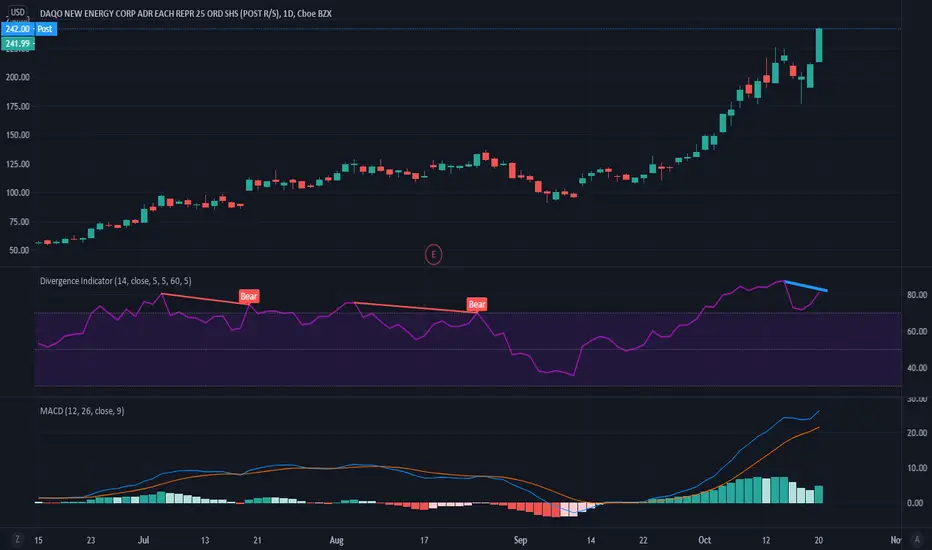This screenshot has width=932, height=550.
Task: Select the blue divergence line on the RSI pane
Action: click(x=805, y=285)
